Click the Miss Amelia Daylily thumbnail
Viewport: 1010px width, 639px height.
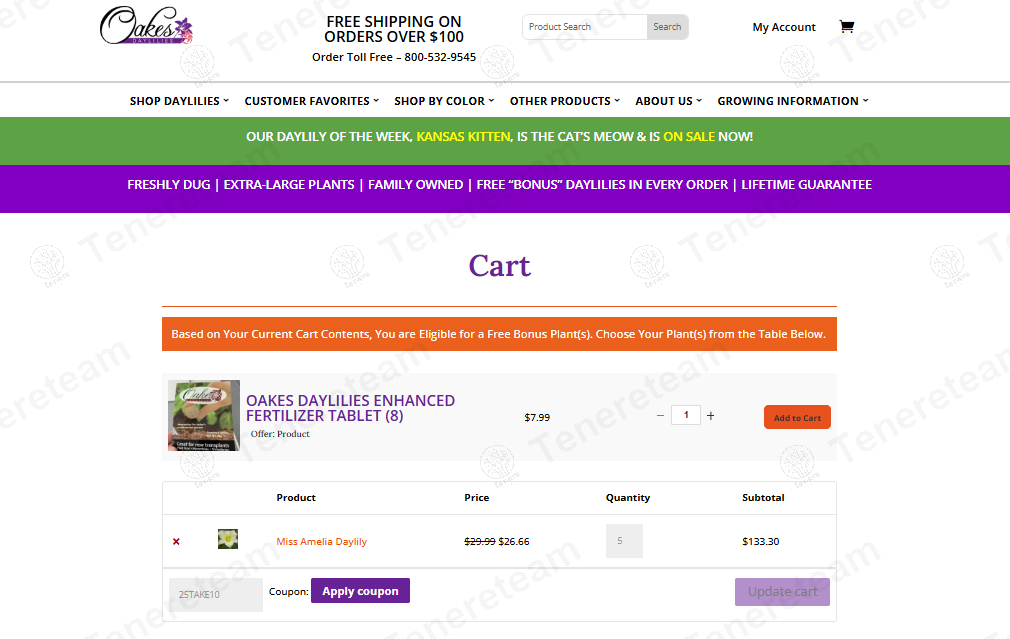pyautogui.click(x=228, y=539)
